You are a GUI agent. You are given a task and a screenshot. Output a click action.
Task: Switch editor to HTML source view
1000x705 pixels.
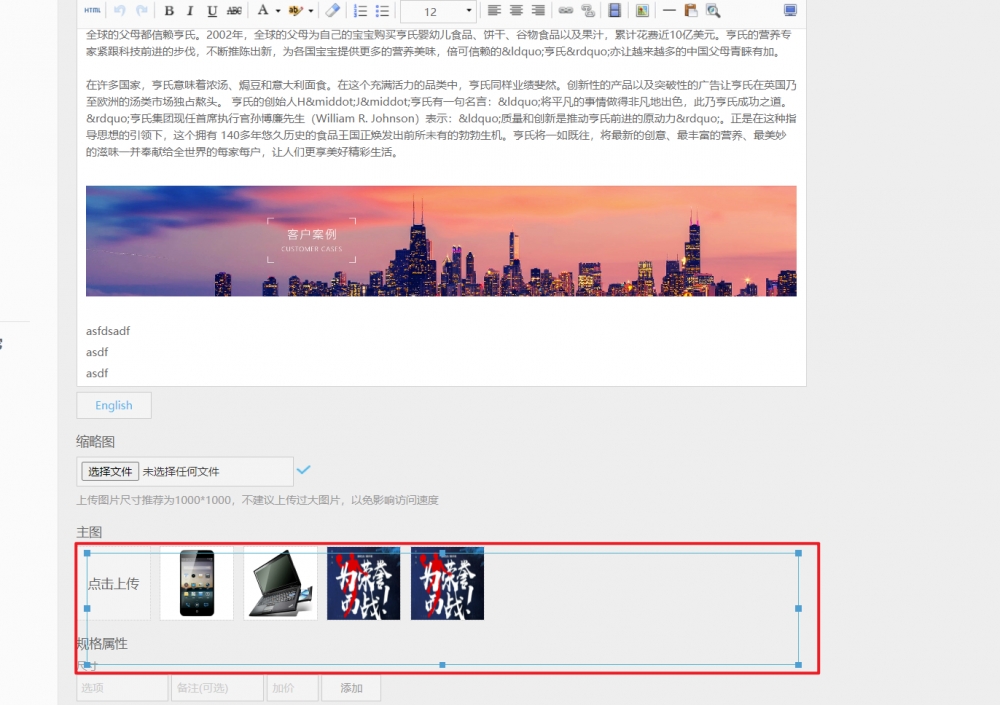[92, 10]
